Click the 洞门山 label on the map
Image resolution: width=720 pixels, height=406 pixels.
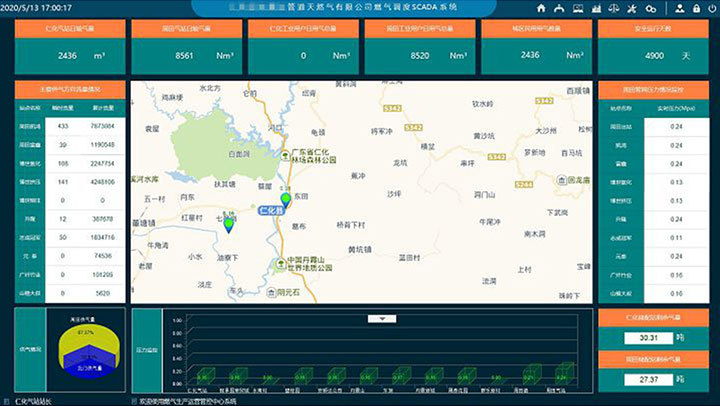coord(484,195)
